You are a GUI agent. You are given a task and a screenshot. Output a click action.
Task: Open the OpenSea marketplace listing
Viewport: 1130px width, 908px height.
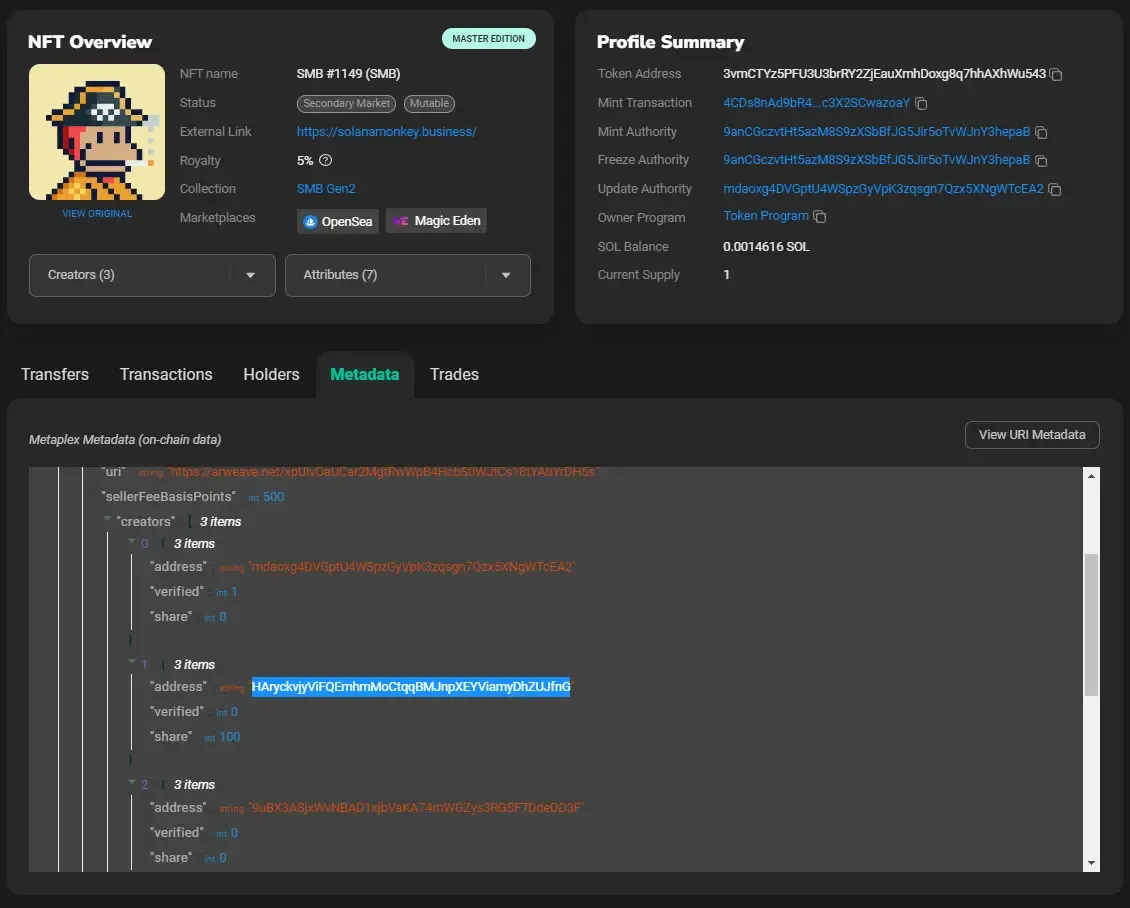pyautogui.click(x=337, y=220)
